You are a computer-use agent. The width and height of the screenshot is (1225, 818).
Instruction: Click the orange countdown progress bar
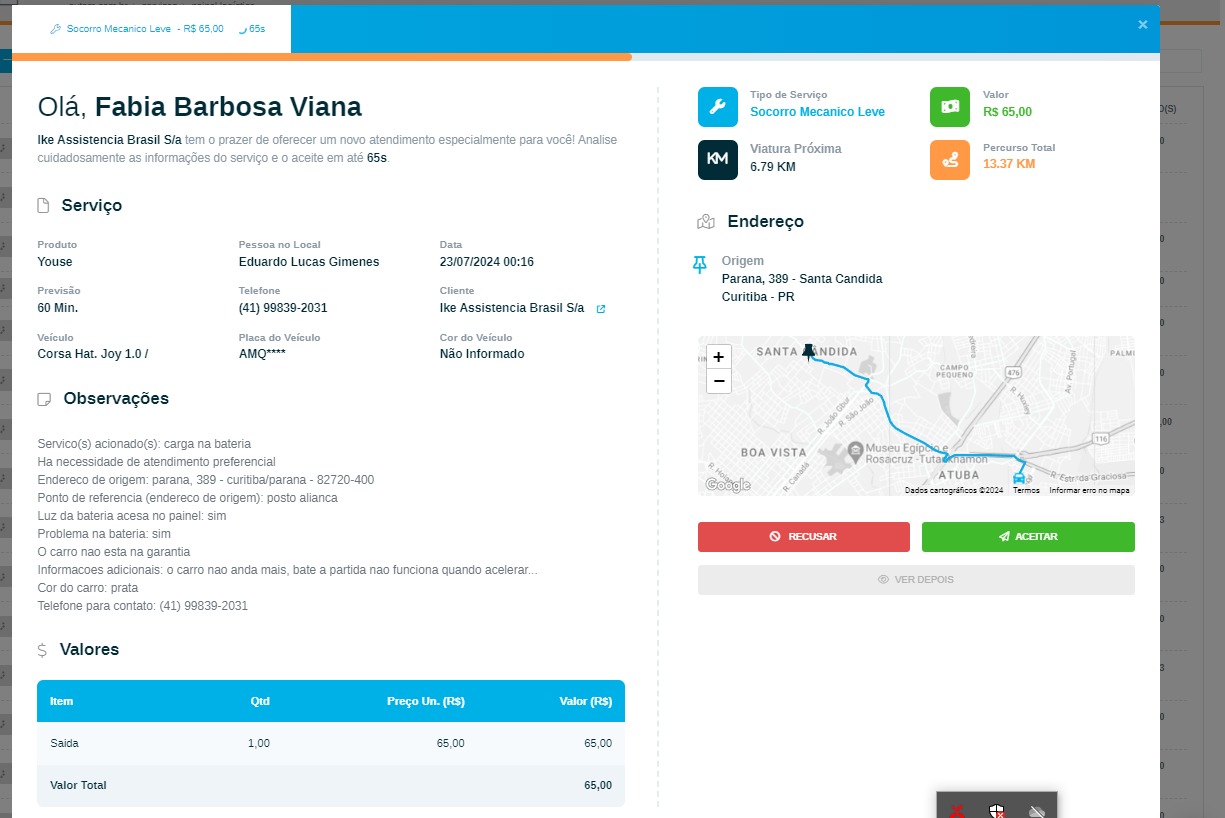(322, 57)
